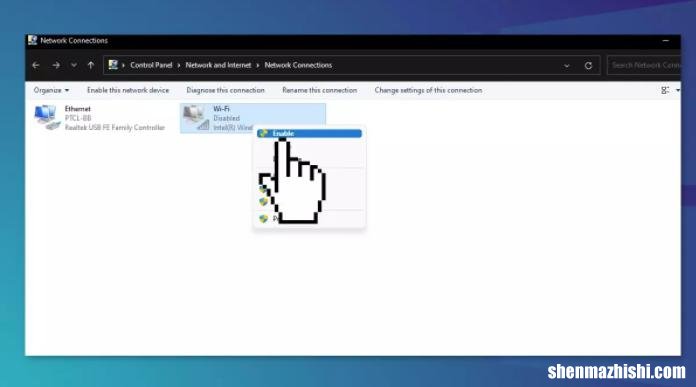Refresh the Network Connections view

(588, 66)
